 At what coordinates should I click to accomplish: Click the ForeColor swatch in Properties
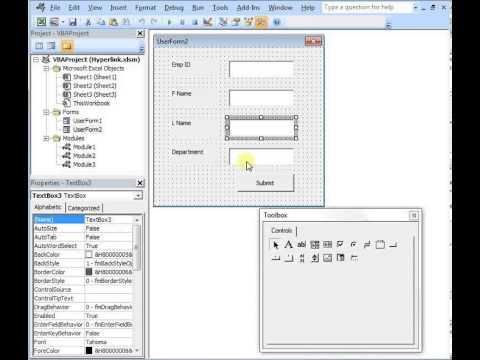(89, 351)
